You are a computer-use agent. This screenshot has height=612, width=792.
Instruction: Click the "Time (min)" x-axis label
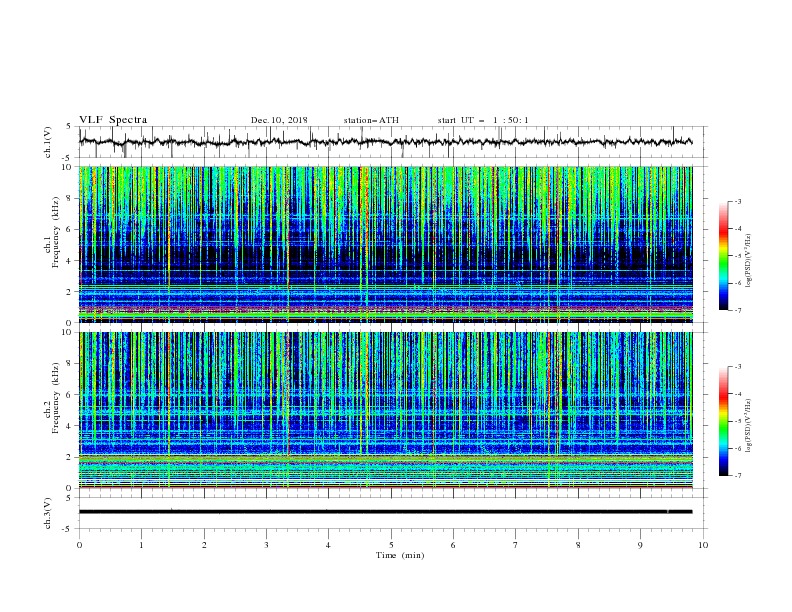[400, 555]
